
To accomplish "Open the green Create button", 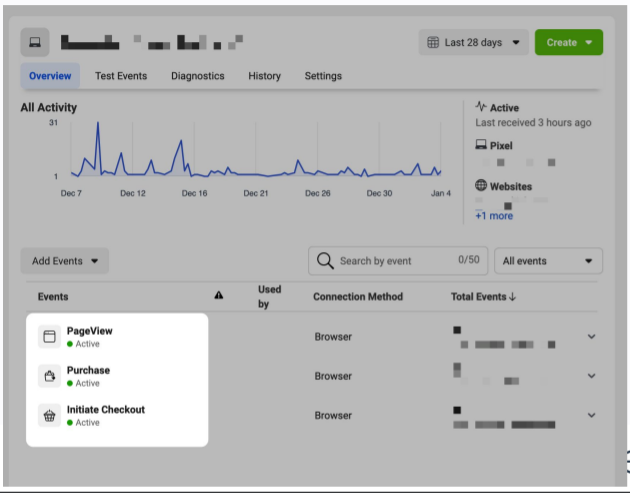I will point(569,42).
